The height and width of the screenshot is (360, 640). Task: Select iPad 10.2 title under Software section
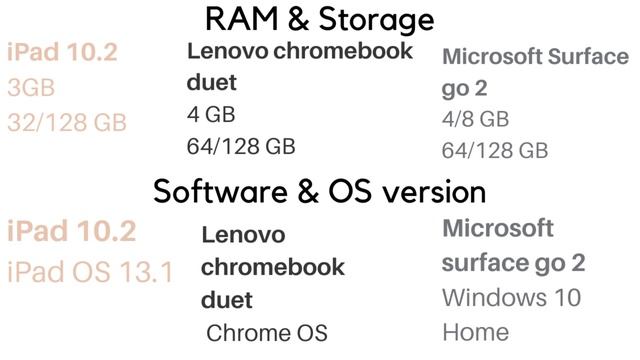click(x=71, y=231)
